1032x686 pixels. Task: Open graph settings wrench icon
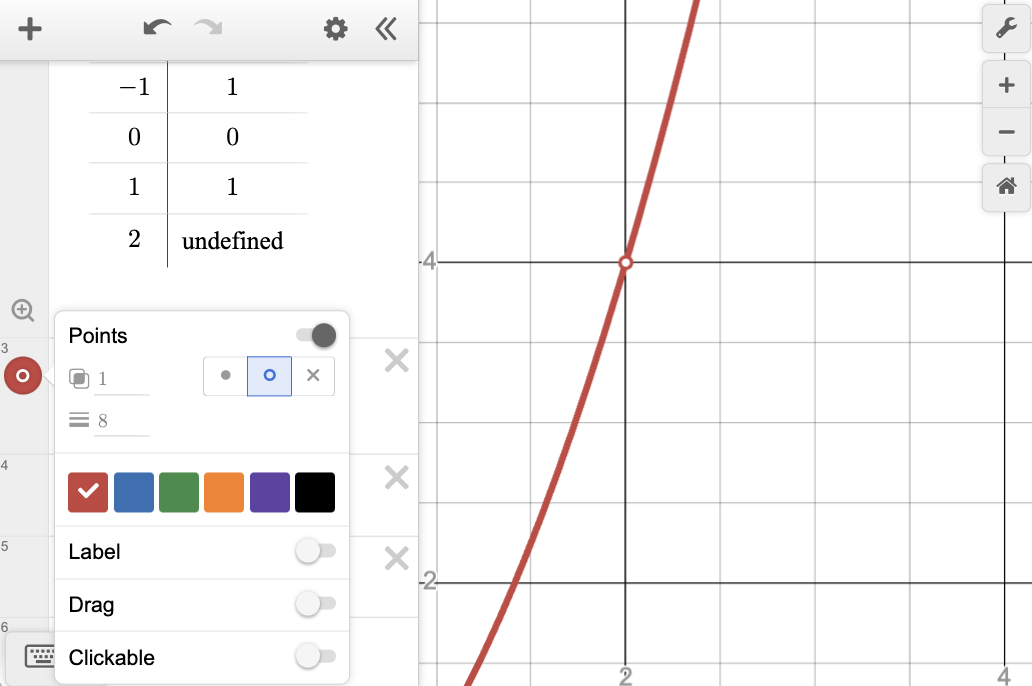(1006, 30)
